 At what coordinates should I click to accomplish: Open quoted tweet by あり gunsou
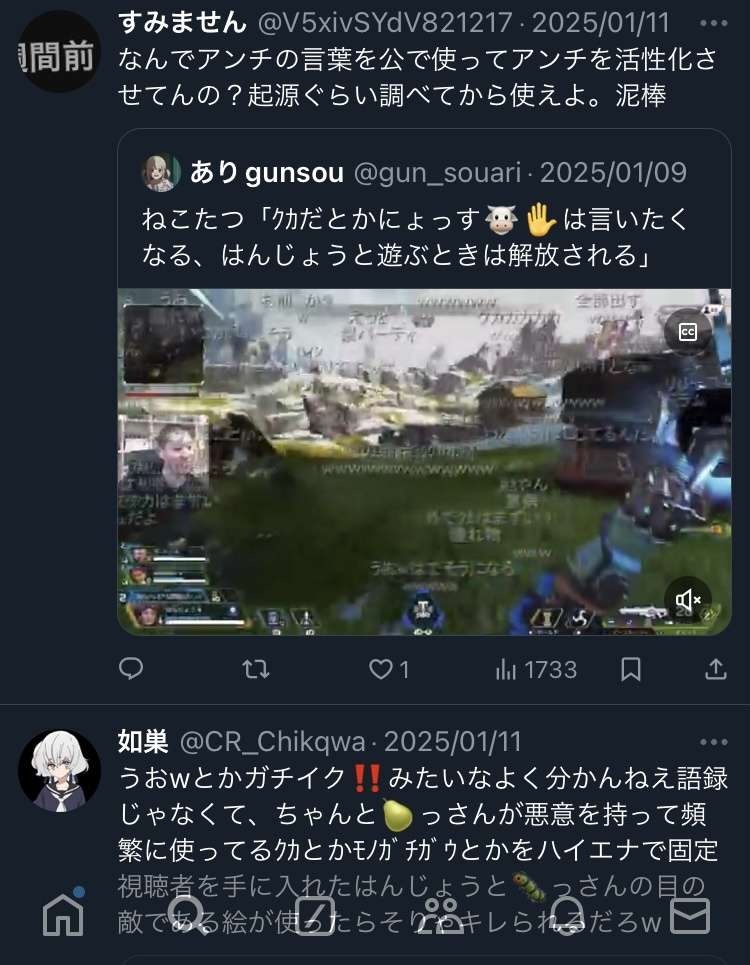click(x=425, y=208)
